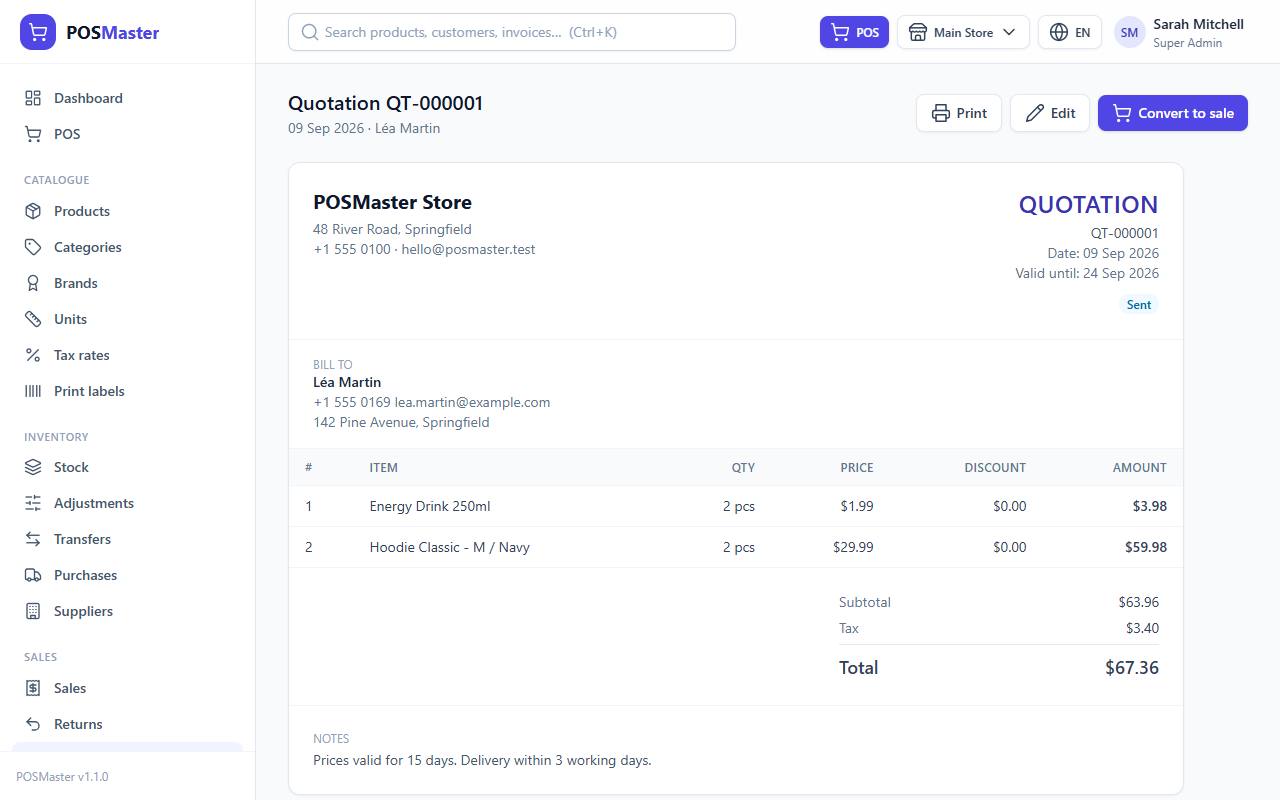
Task: Click the POSMaster shopping cart logo icon
Action: pyautogui.click(x=38, y=32)
